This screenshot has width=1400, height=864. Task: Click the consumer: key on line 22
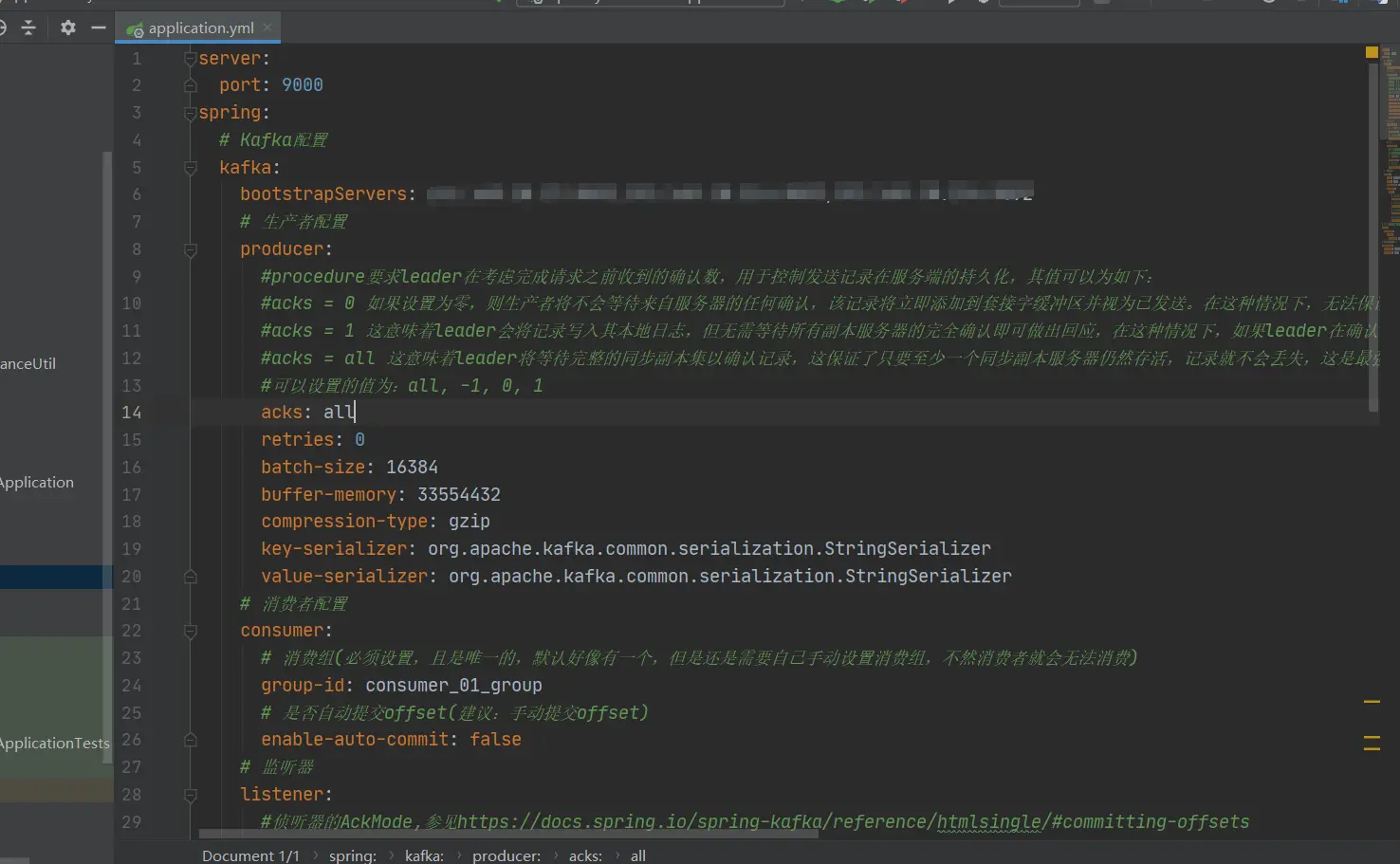pyautogui.click(x=286, y=631)
